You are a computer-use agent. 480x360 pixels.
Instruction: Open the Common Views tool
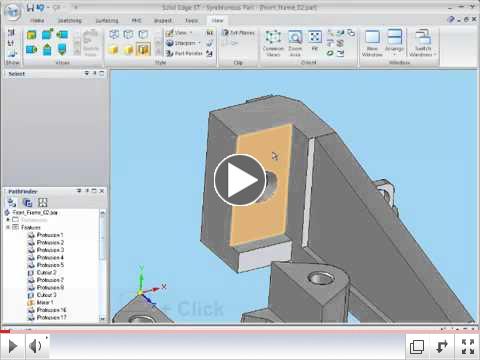click(273, 43)
